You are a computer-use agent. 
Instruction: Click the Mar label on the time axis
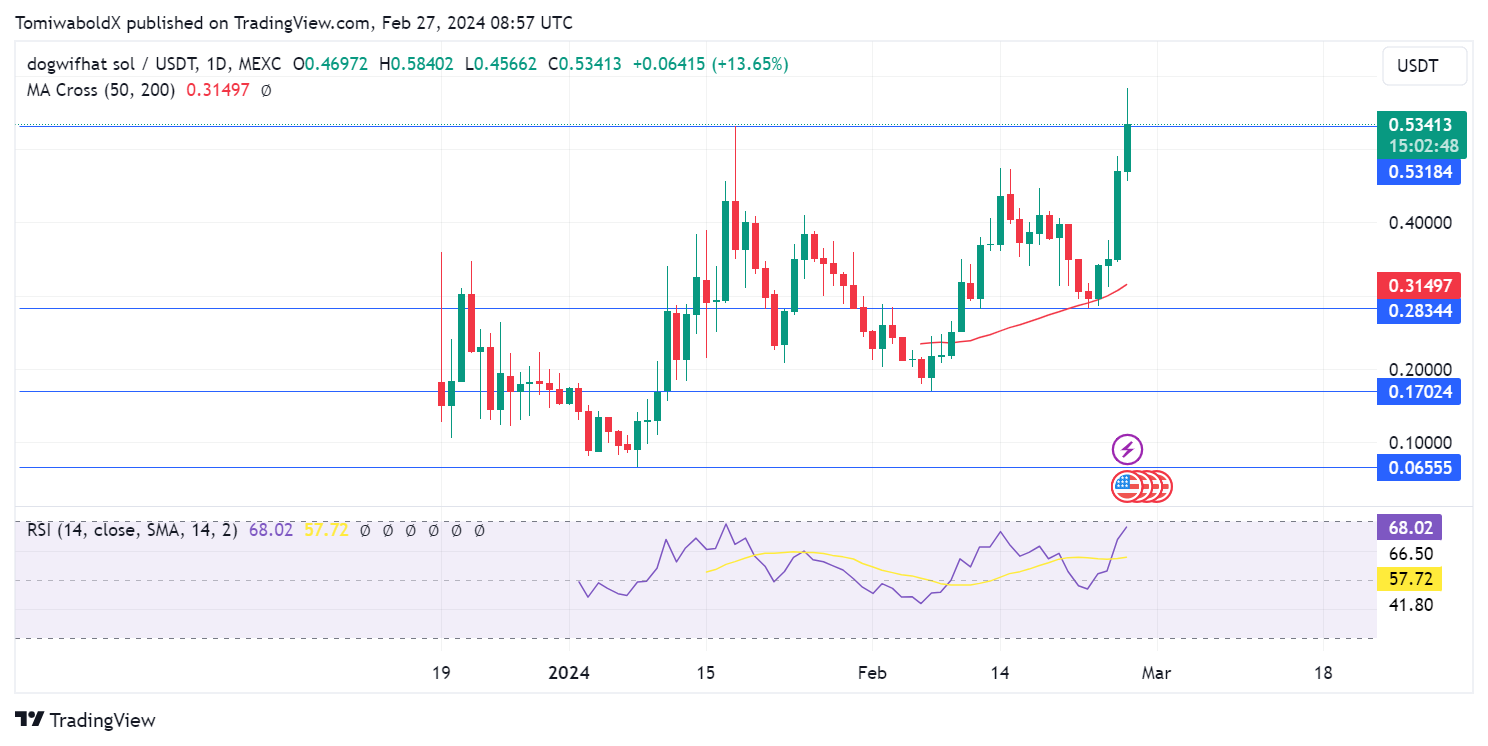point(1156,673)
